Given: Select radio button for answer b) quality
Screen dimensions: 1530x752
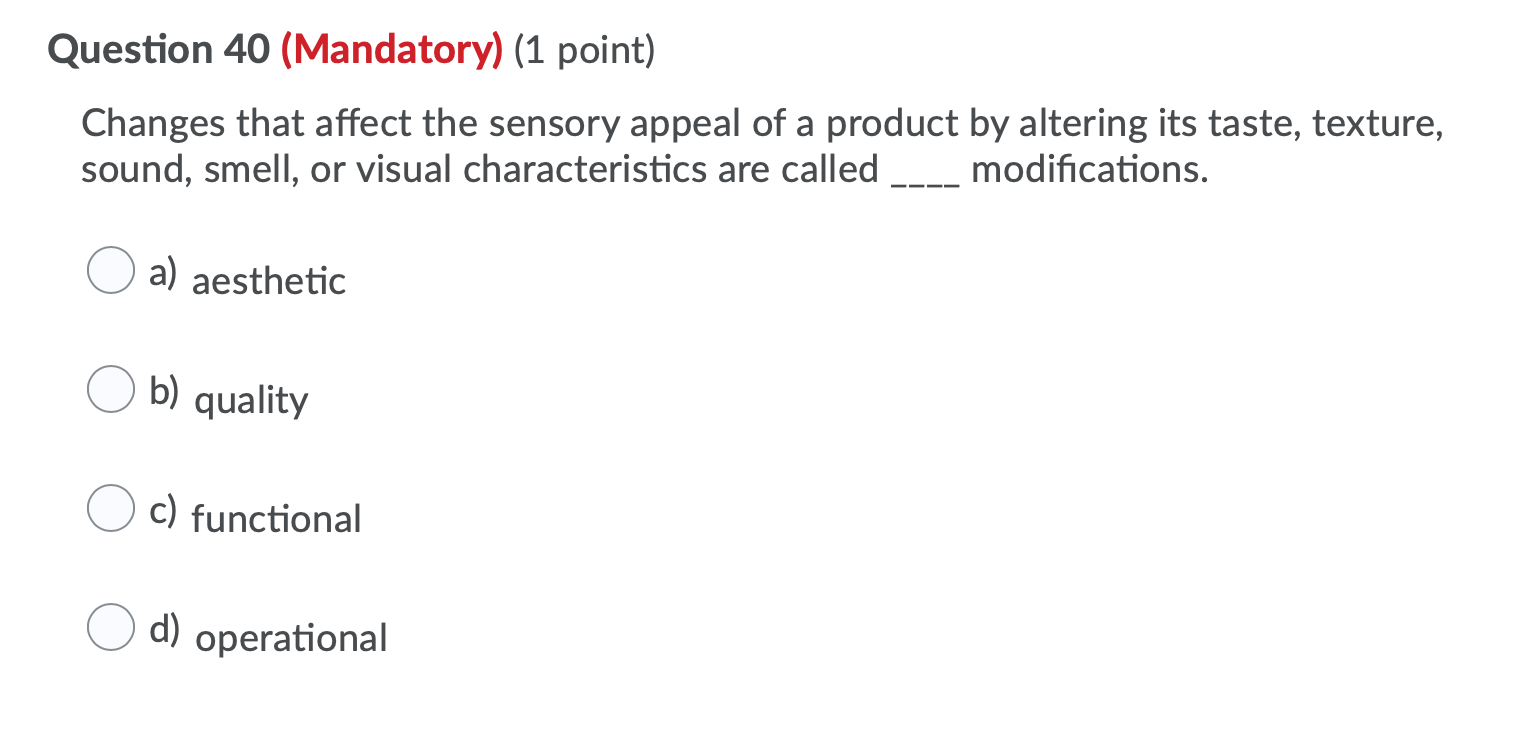Looking at the screenshot, I should [110, 389].
